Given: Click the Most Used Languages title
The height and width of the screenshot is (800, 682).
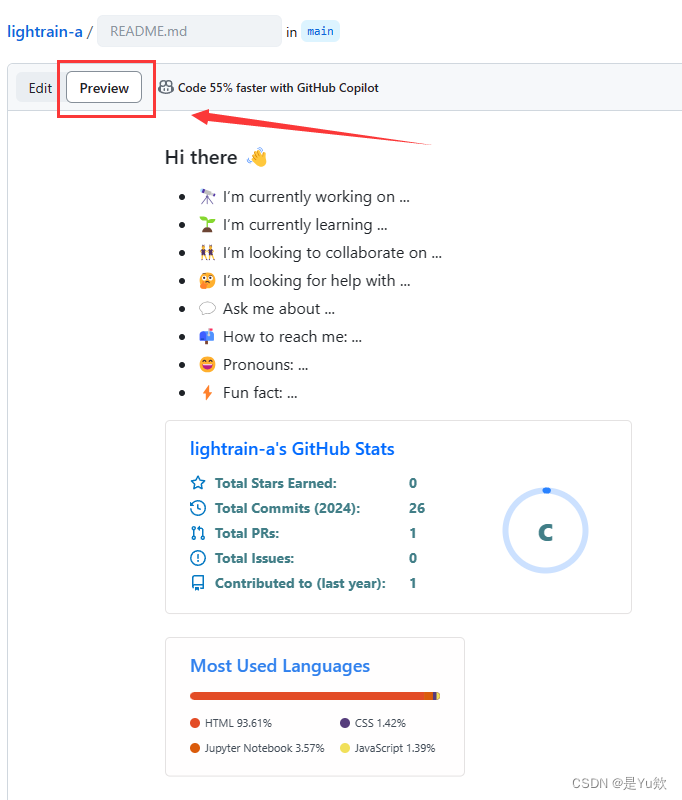Looking at the screenshot, I should [280, 666].
